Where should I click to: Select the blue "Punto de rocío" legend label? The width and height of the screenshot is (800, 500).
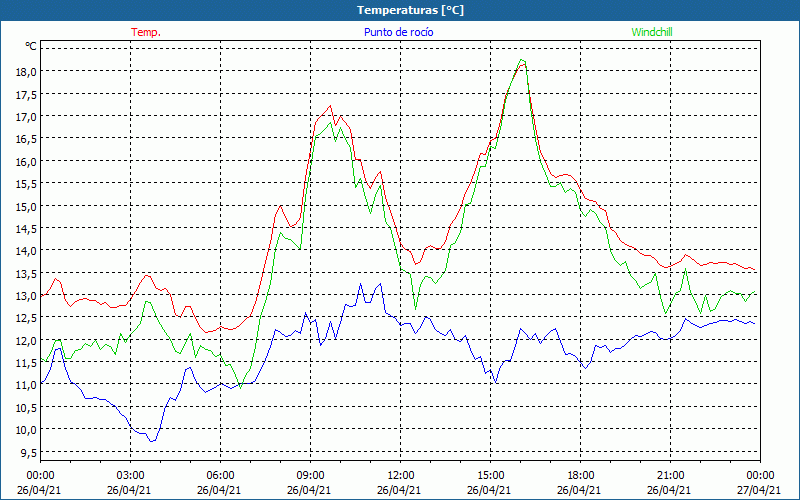pyautogui.click(x=398, y=32)
